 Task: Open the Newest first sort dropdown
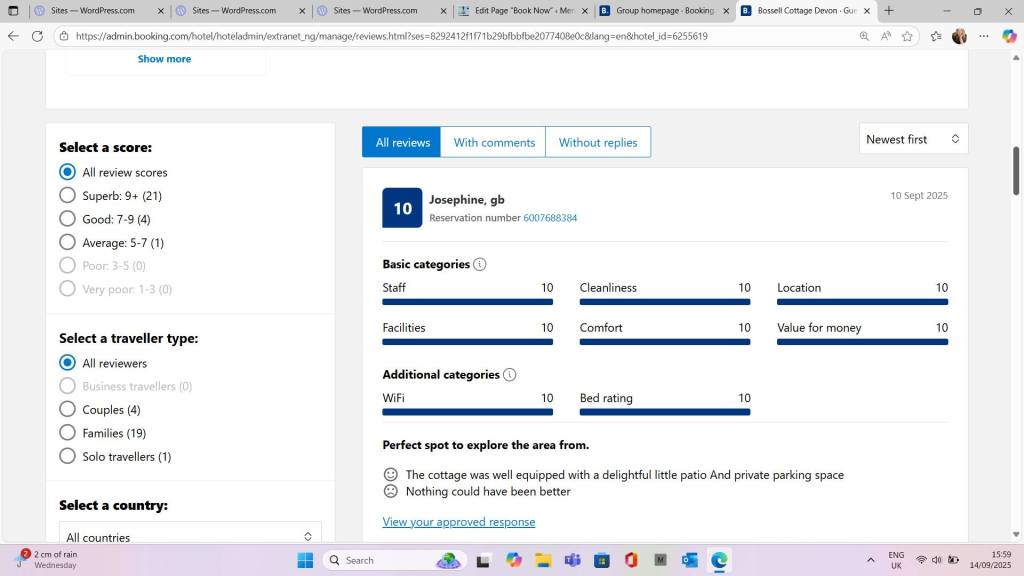click(913, 139)
